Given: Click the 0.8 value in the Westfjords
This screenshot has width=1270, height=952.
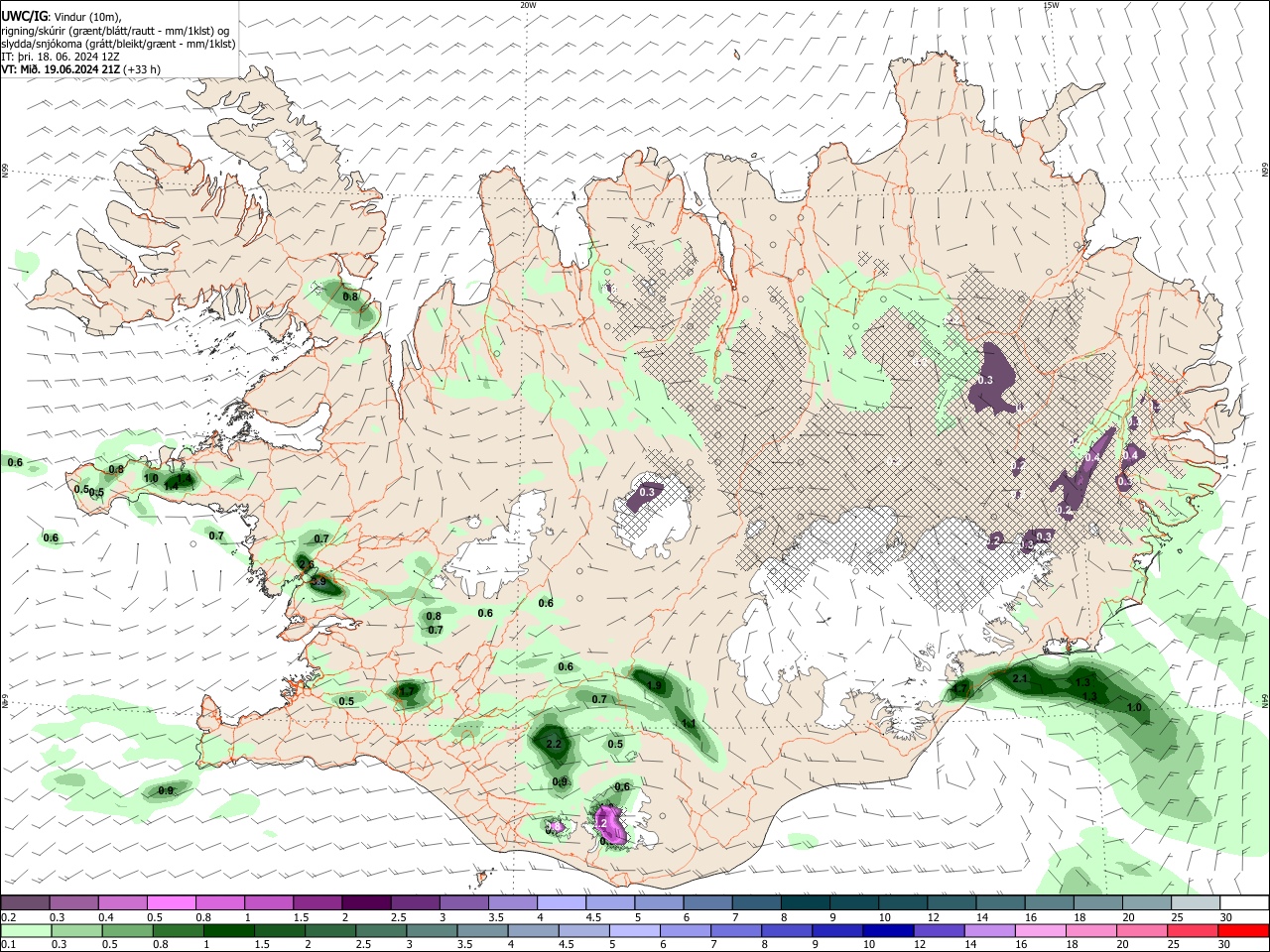Looking at the screenshot, I should click(x=350, y=297).
